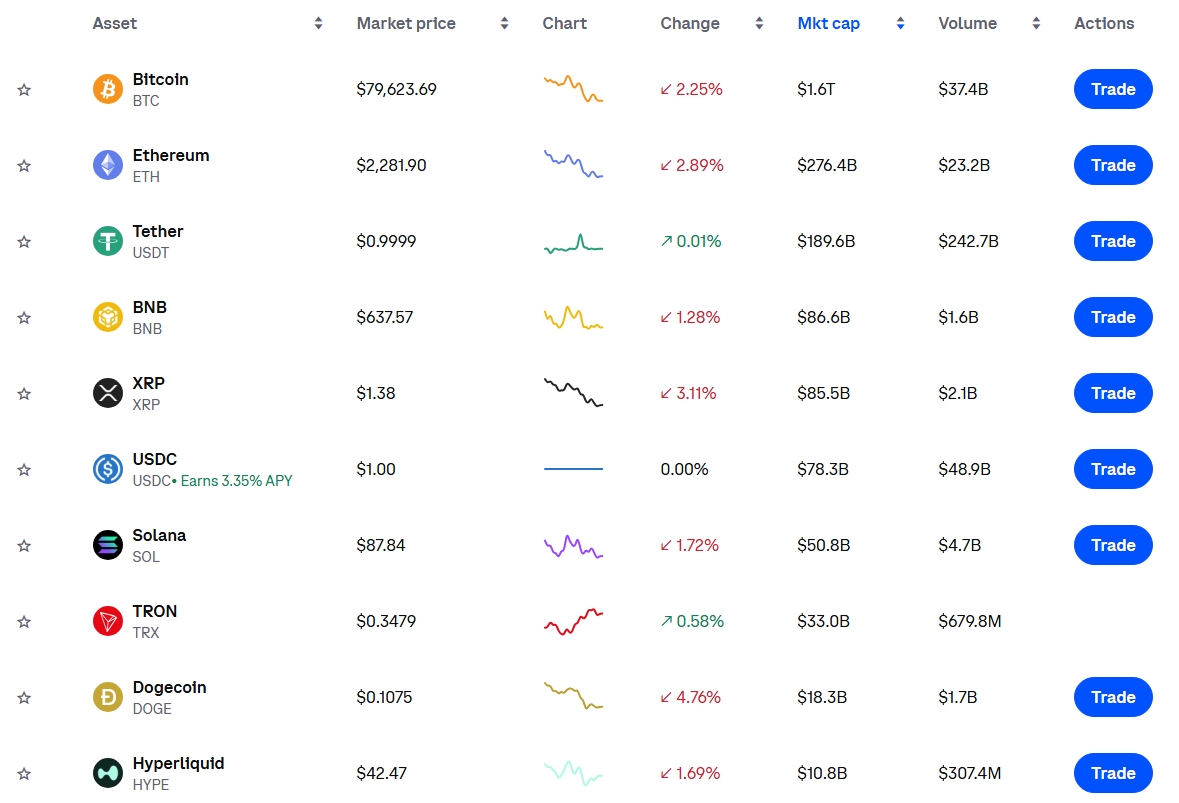The width and height of the screenshot is (1179, 803).
Task: Click the Change column header label
Action: click(x=690, y=23)
